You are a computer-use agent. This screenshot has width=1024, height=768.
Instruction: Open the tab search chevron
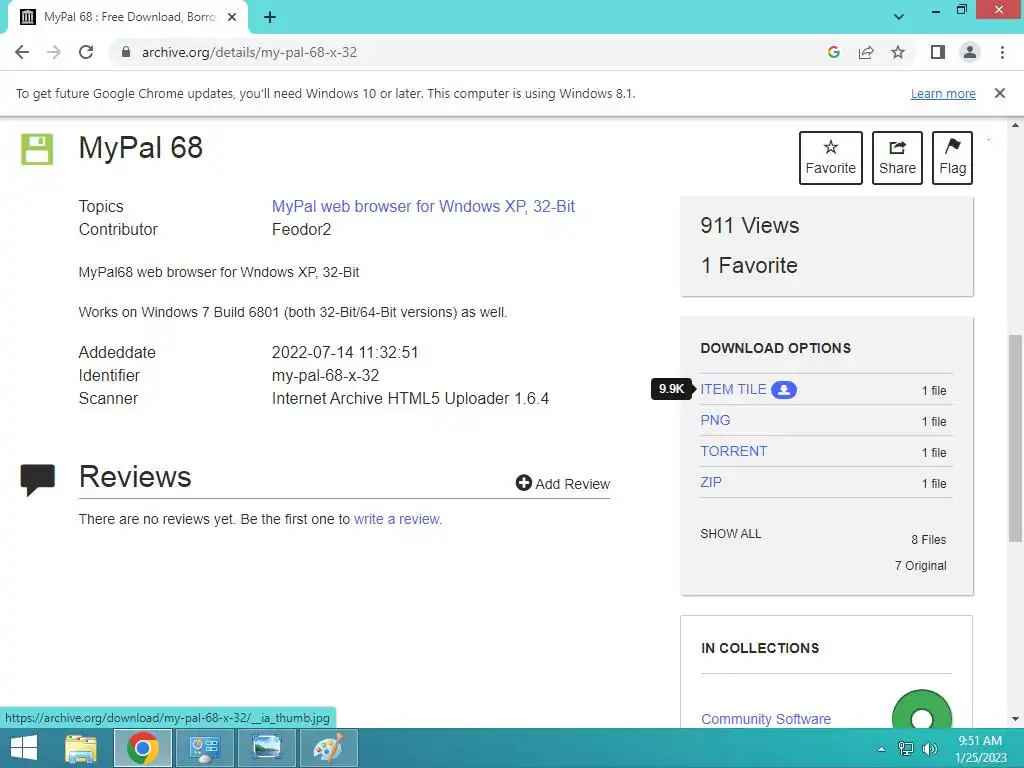(899, 17)
